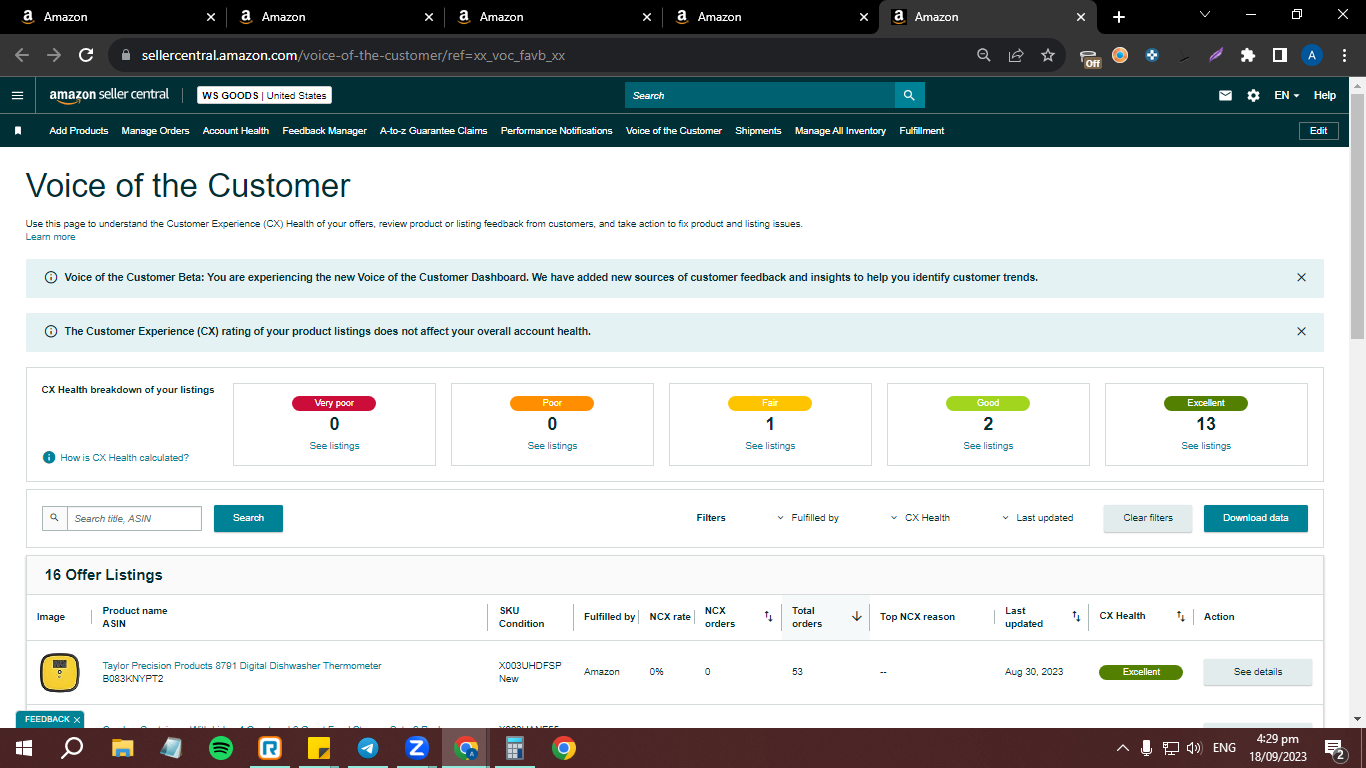Sort by NCX orders column arrows
The width and height of the screenshot is (1366, 768).
[768, 617]
